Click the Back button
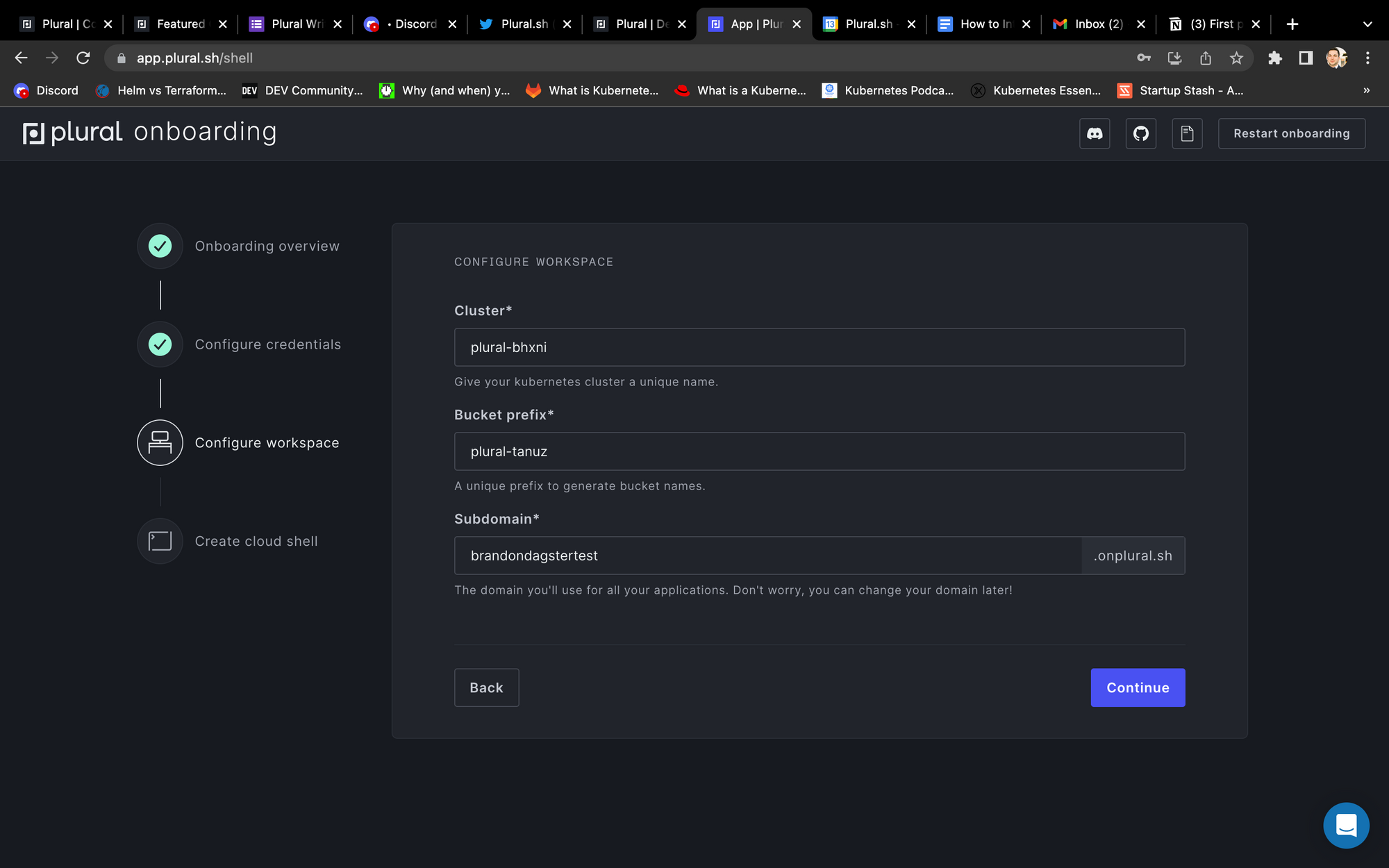The width and height of the screenshot is (1389, 868). (486, 687)
